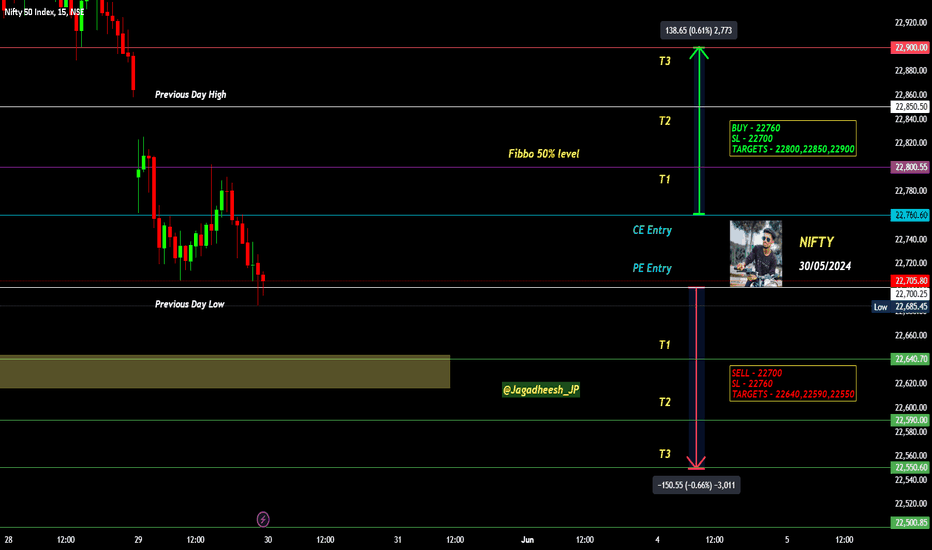
Task: Click the 29 date on the time axis
Action: coord(138,540)
